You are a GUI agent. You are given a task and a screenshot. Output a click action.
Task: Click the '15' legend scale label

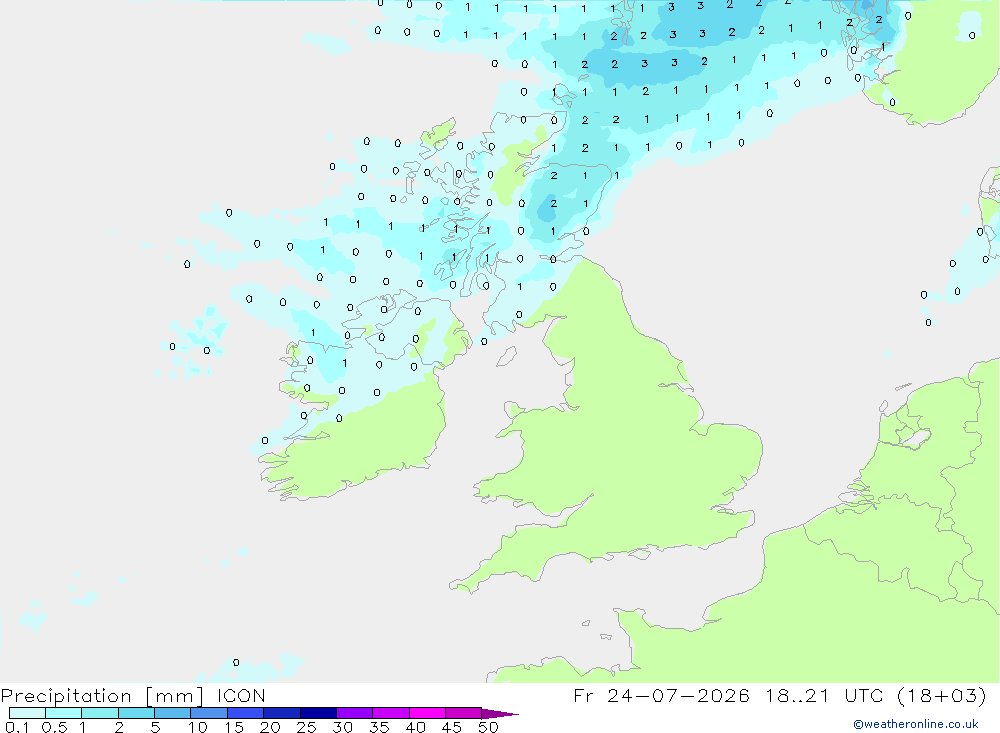pyautogui.click(x=234, y=727)
